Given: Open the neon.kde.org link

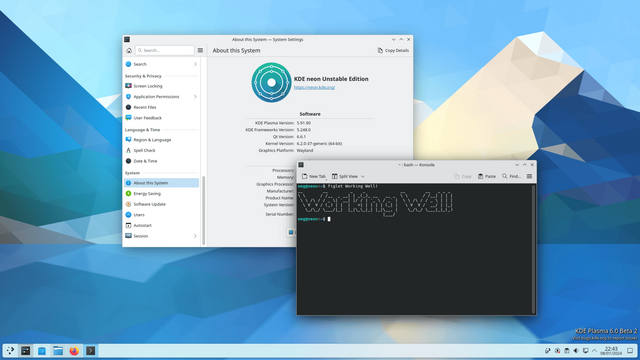Looking at the screenshot, I should tap(314, 87).
